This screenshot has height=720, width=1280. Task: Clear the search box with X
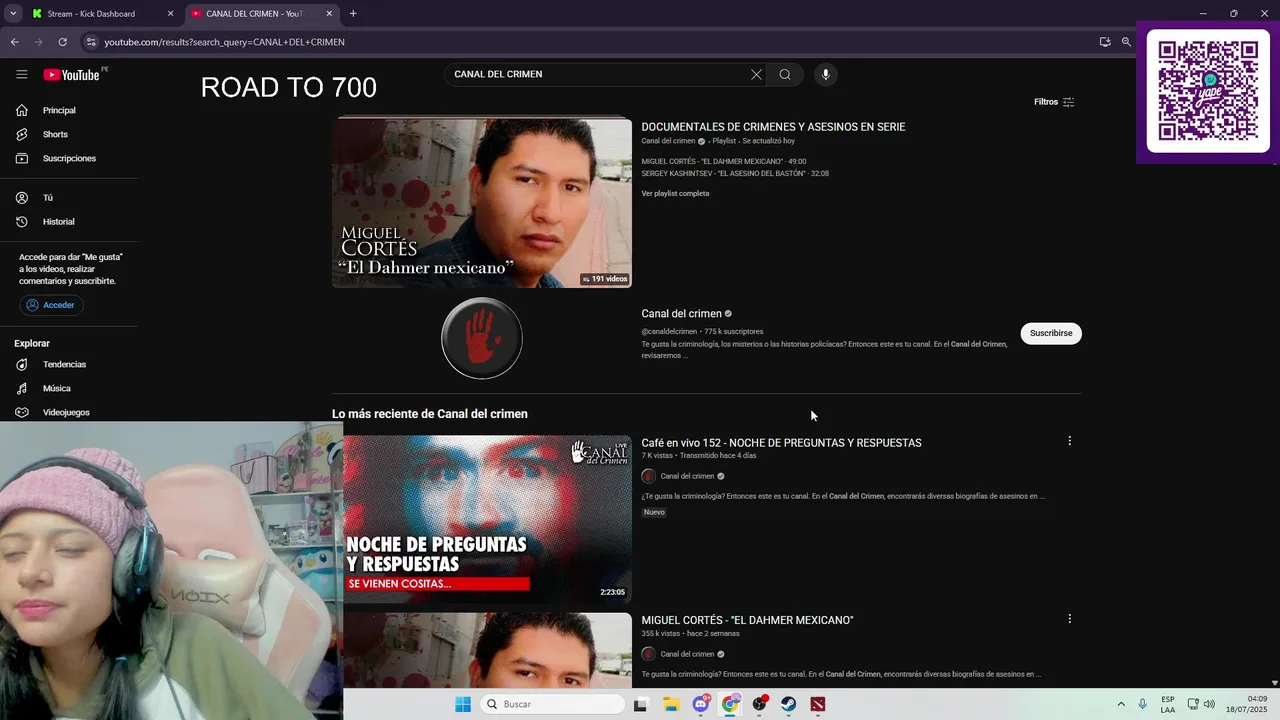click(756, 74)
